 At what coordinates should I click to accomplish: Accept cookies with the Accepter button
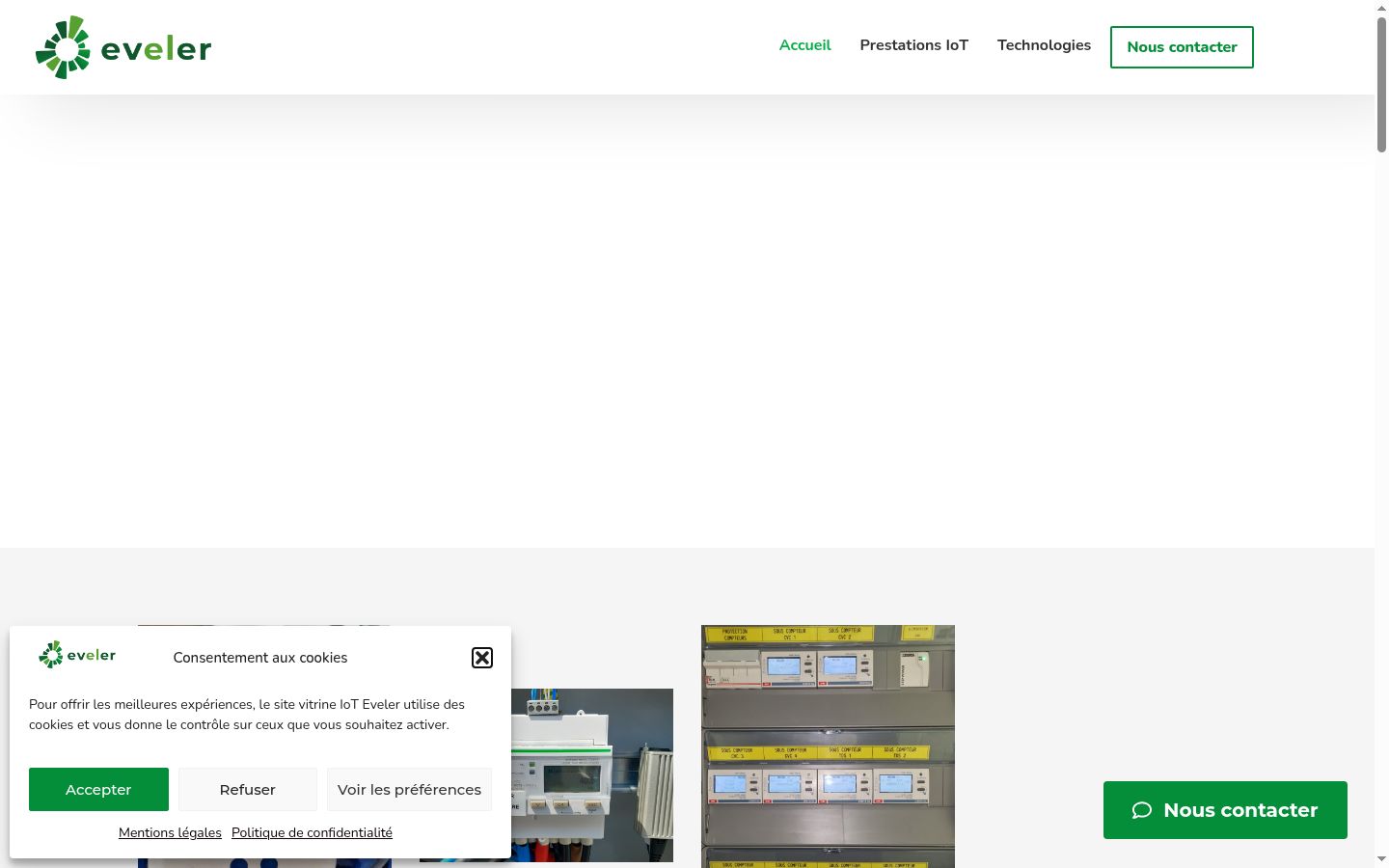pos(98,789)
